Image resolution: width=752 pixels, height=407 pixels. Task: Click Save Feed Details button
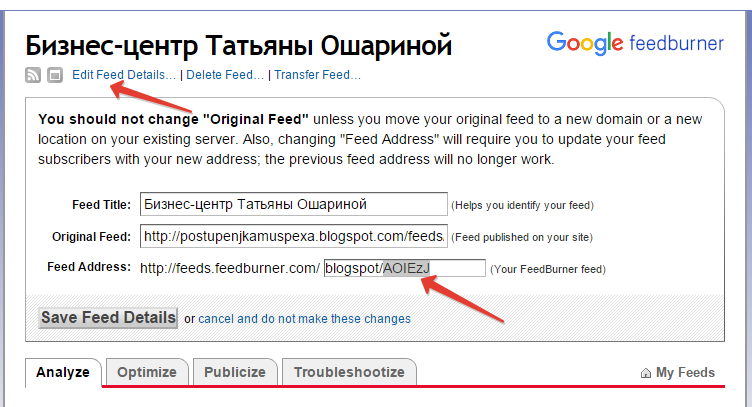click(x=108, y=317)
